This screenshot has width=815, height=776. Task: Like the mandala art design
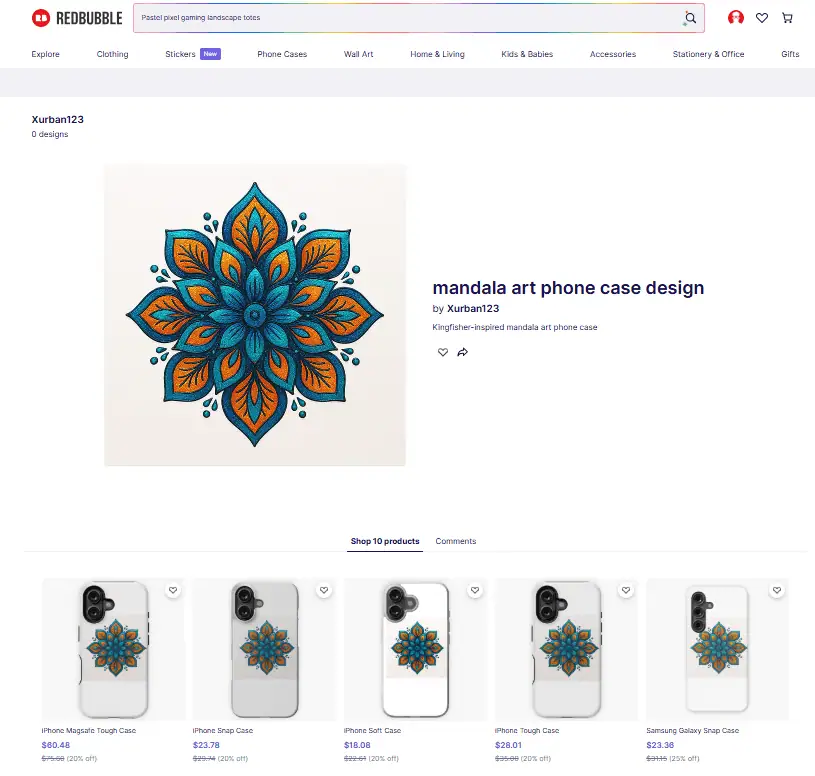[x=442, y=352]
